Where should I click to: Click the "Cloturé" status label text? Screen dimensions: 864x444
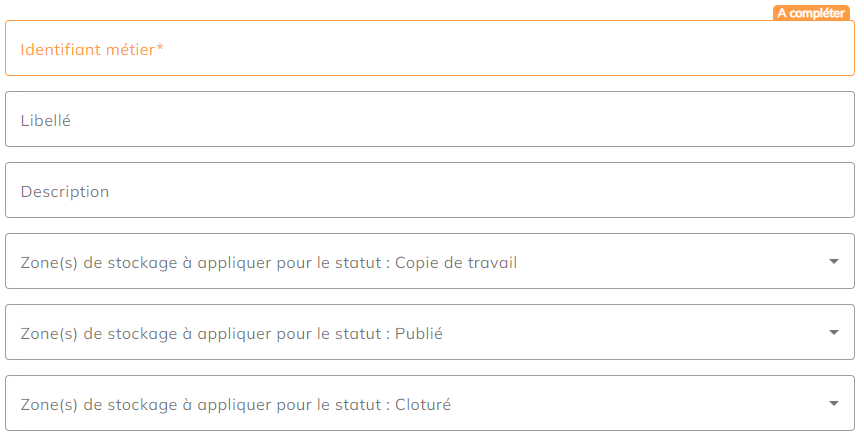click(423, 404)
